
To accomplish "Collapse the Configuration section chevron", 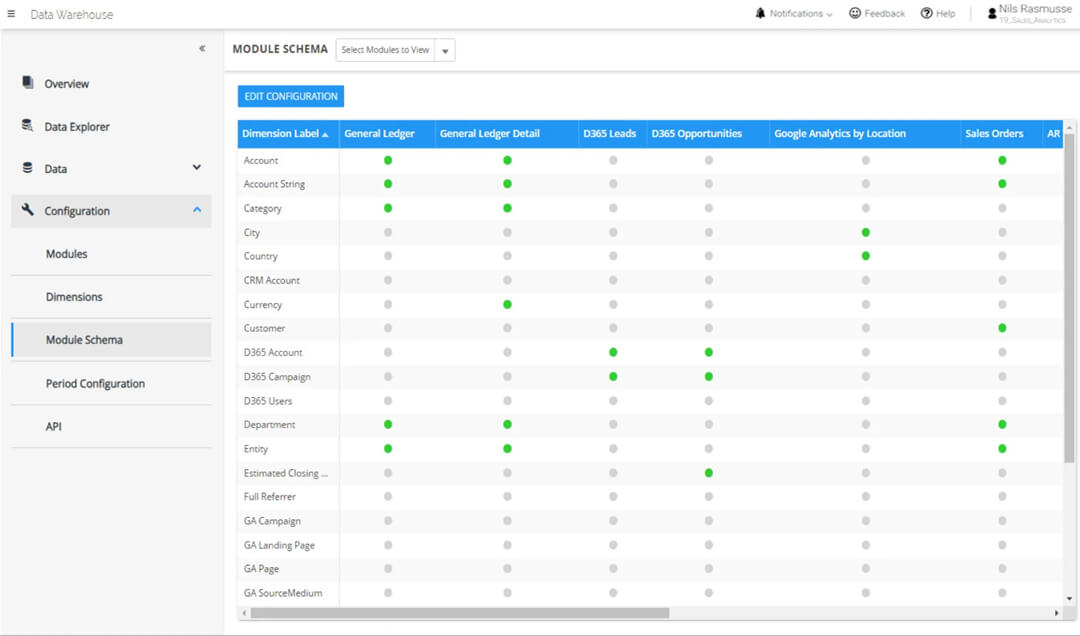I will coord(197,209).
